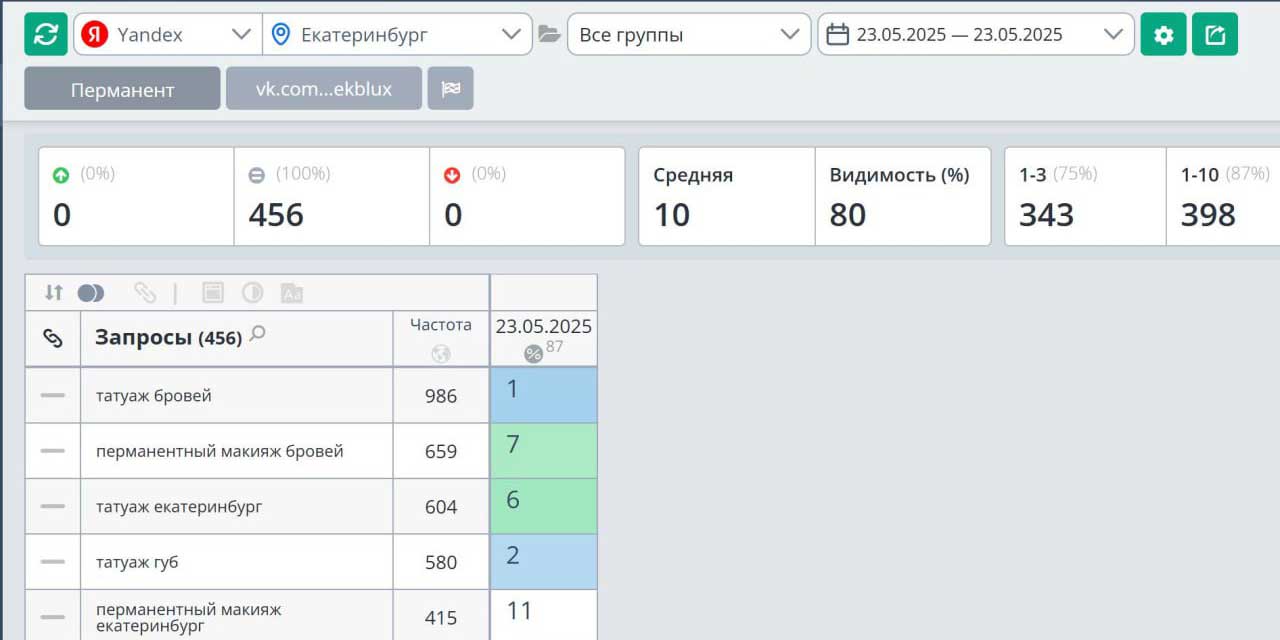The height and width of the screenshot is (640, 1280).
Task: Open the date range picker 23.05.2025
Action: point(975,34)
